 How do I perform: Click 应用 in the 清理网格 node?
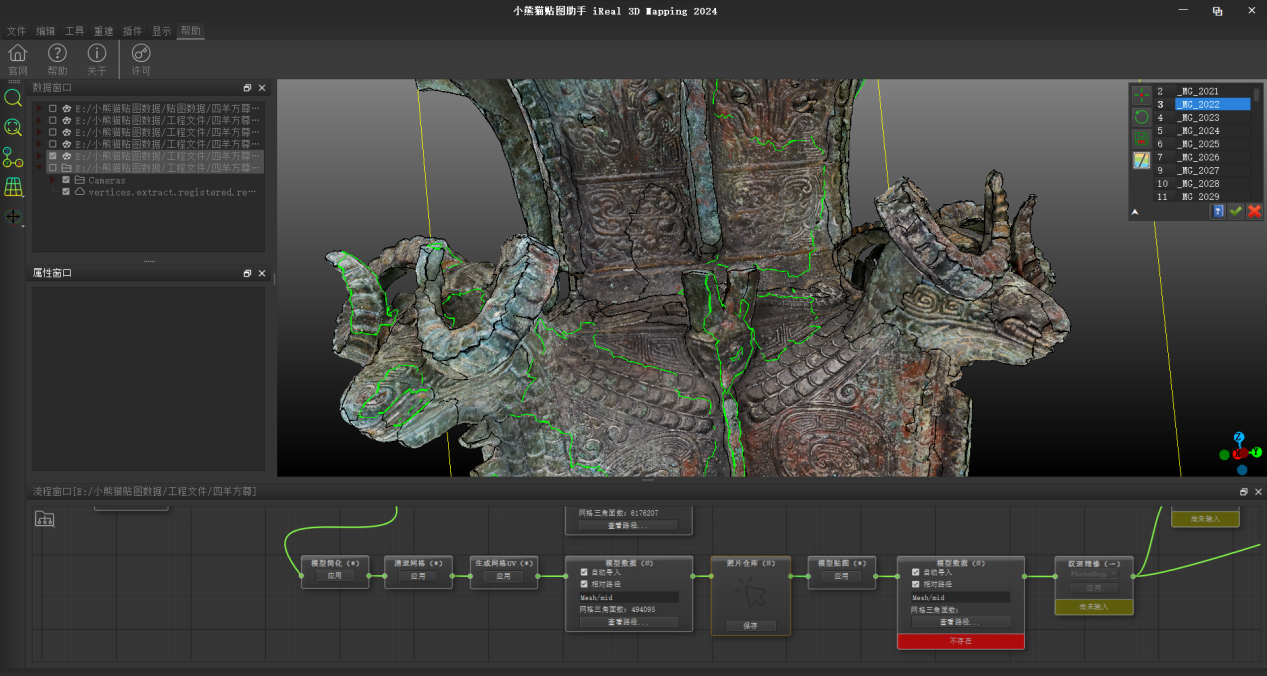(418, 576)
